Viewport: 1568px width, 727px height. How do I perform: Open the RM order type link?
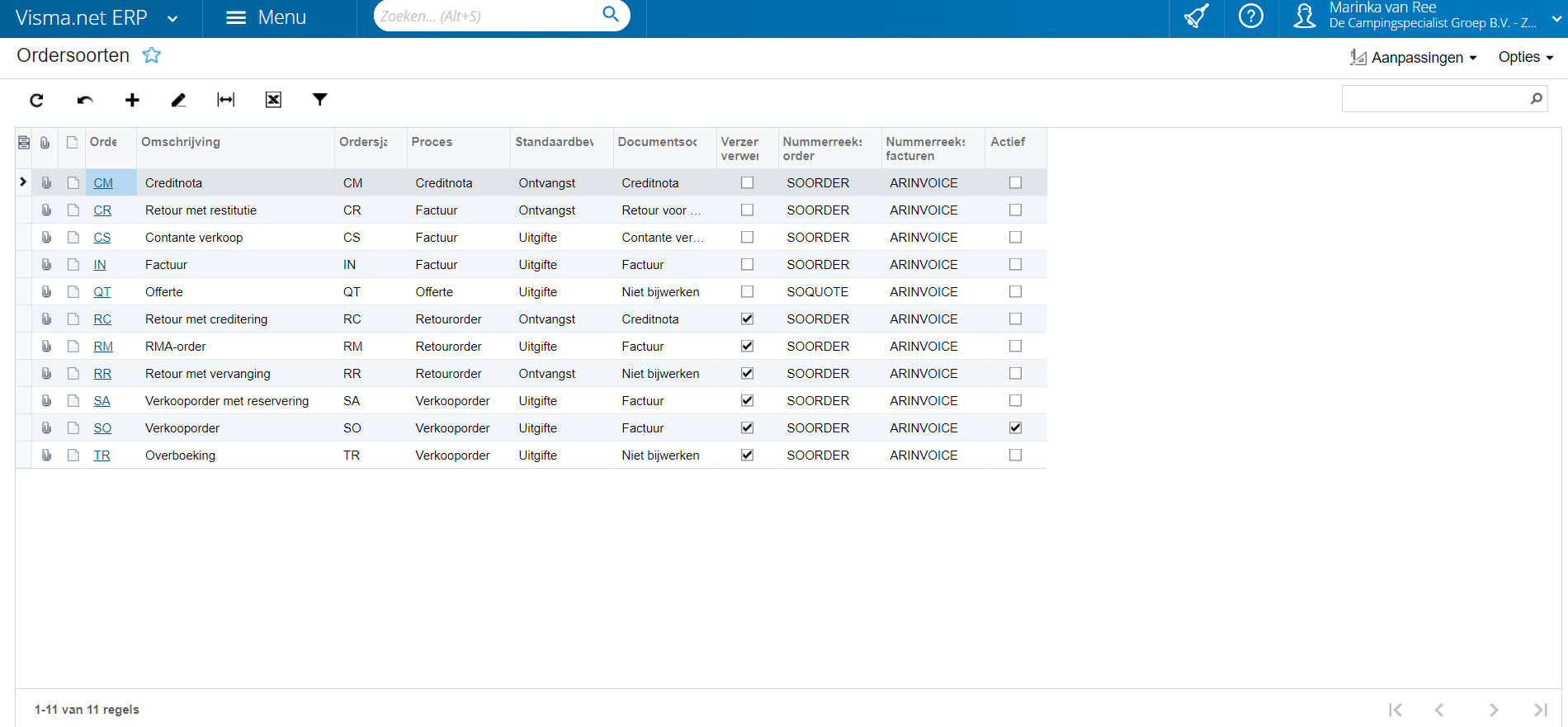(102, 346)
